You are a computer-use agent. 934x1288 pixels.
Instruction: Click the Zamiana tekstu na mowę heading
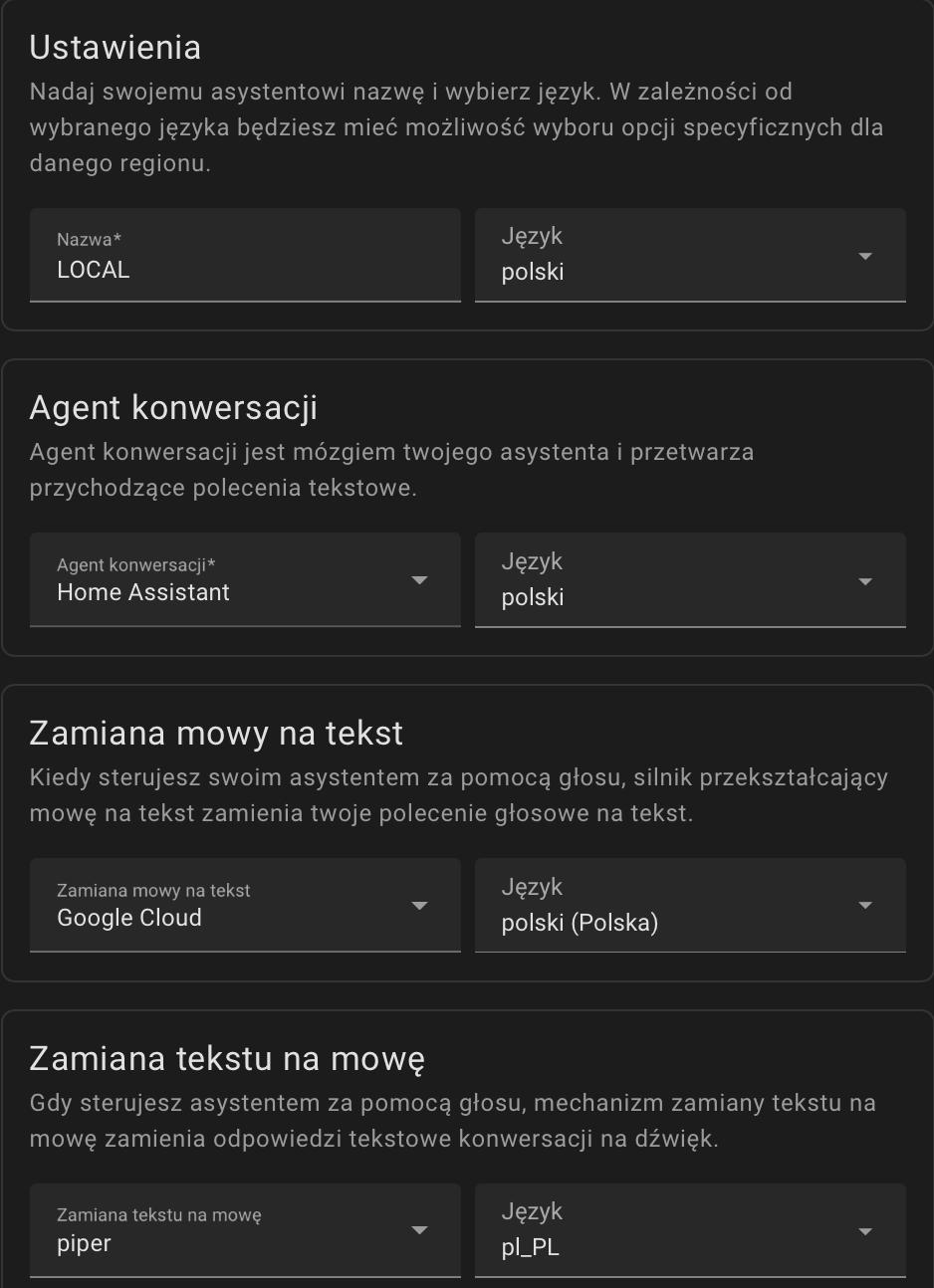point(227,1058)
